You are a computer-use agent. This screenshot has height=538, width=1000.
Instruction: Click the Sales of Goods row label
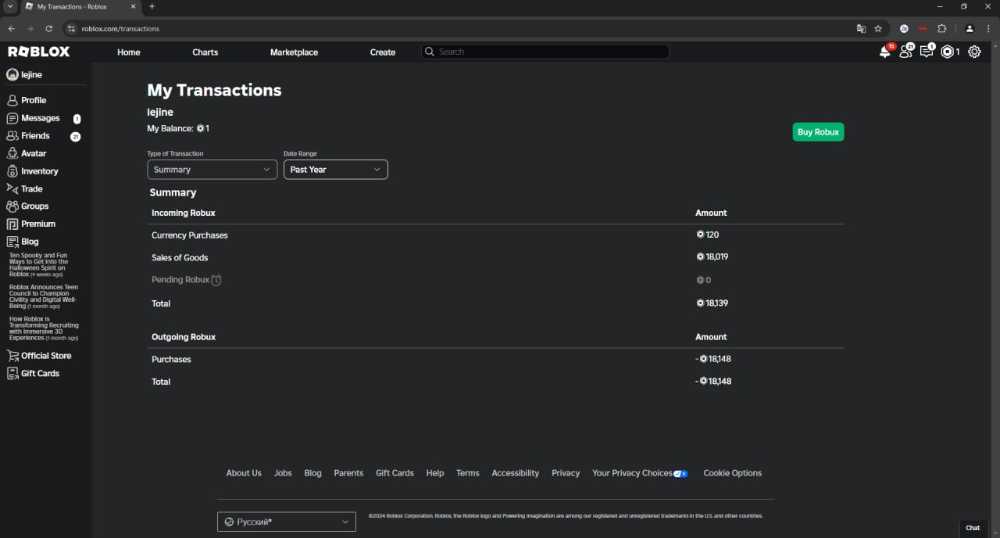click(x=180, y=258)
